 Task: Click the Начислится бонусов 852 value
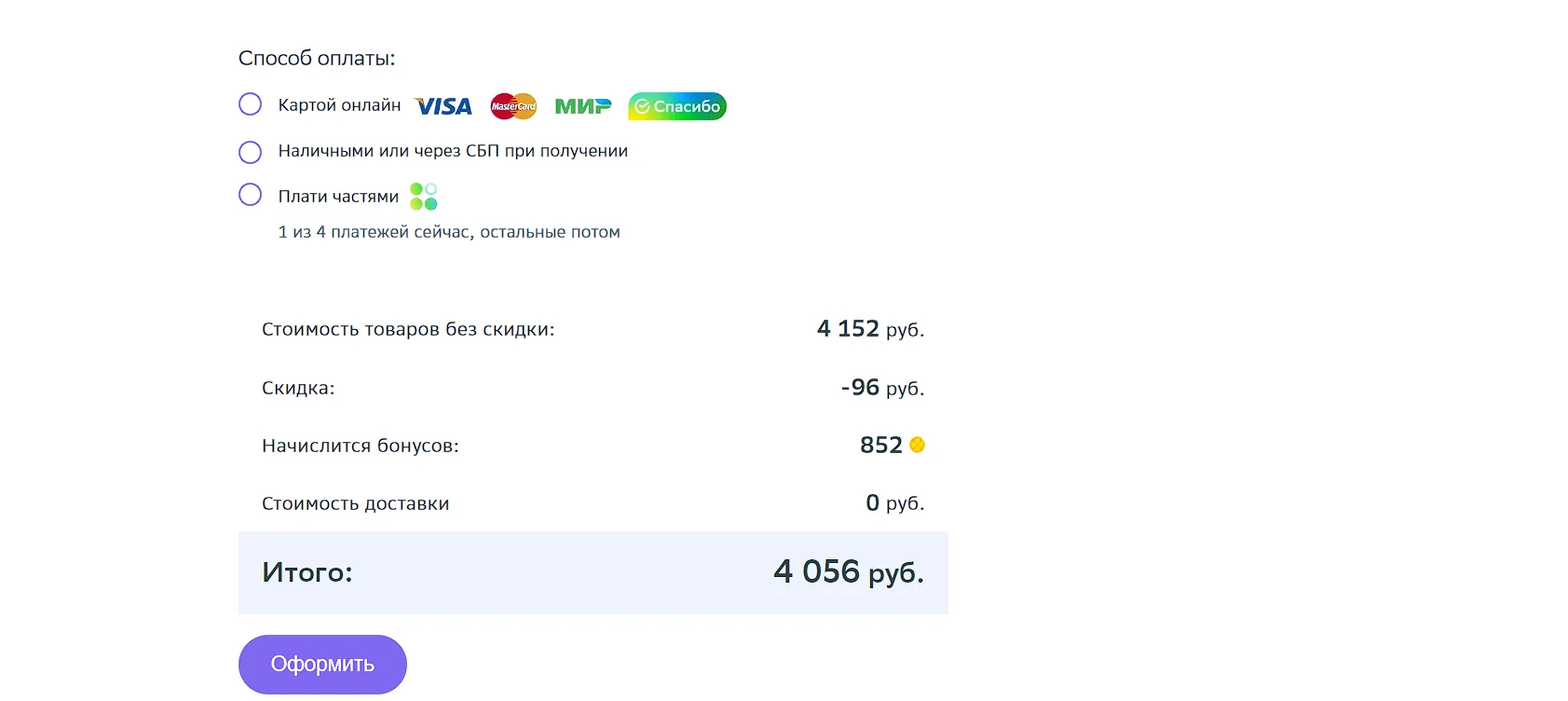coord(881,445)
